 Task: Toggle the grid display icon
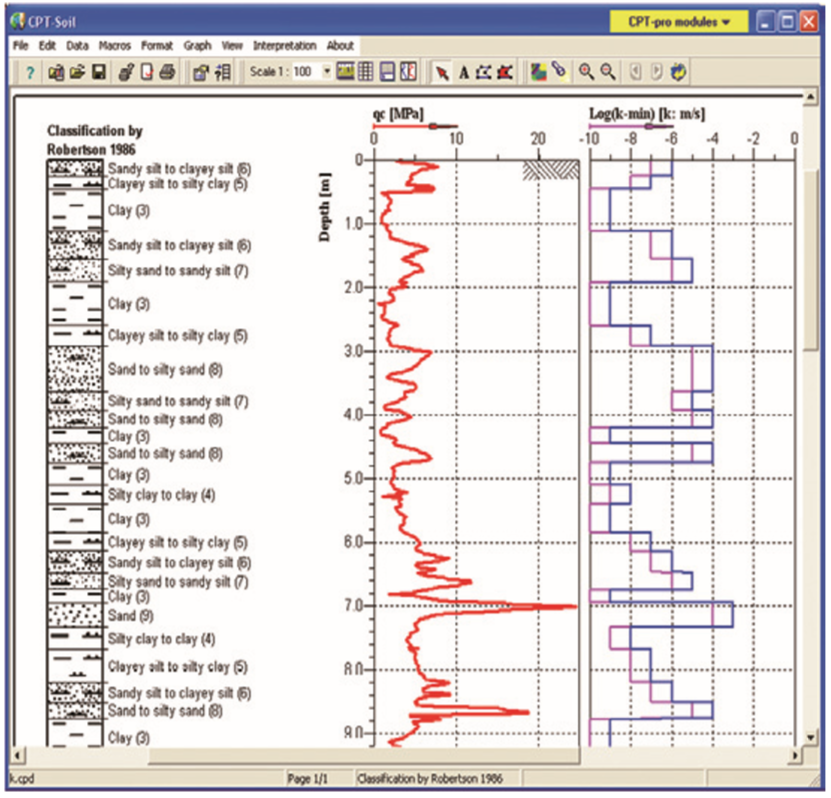366,73
